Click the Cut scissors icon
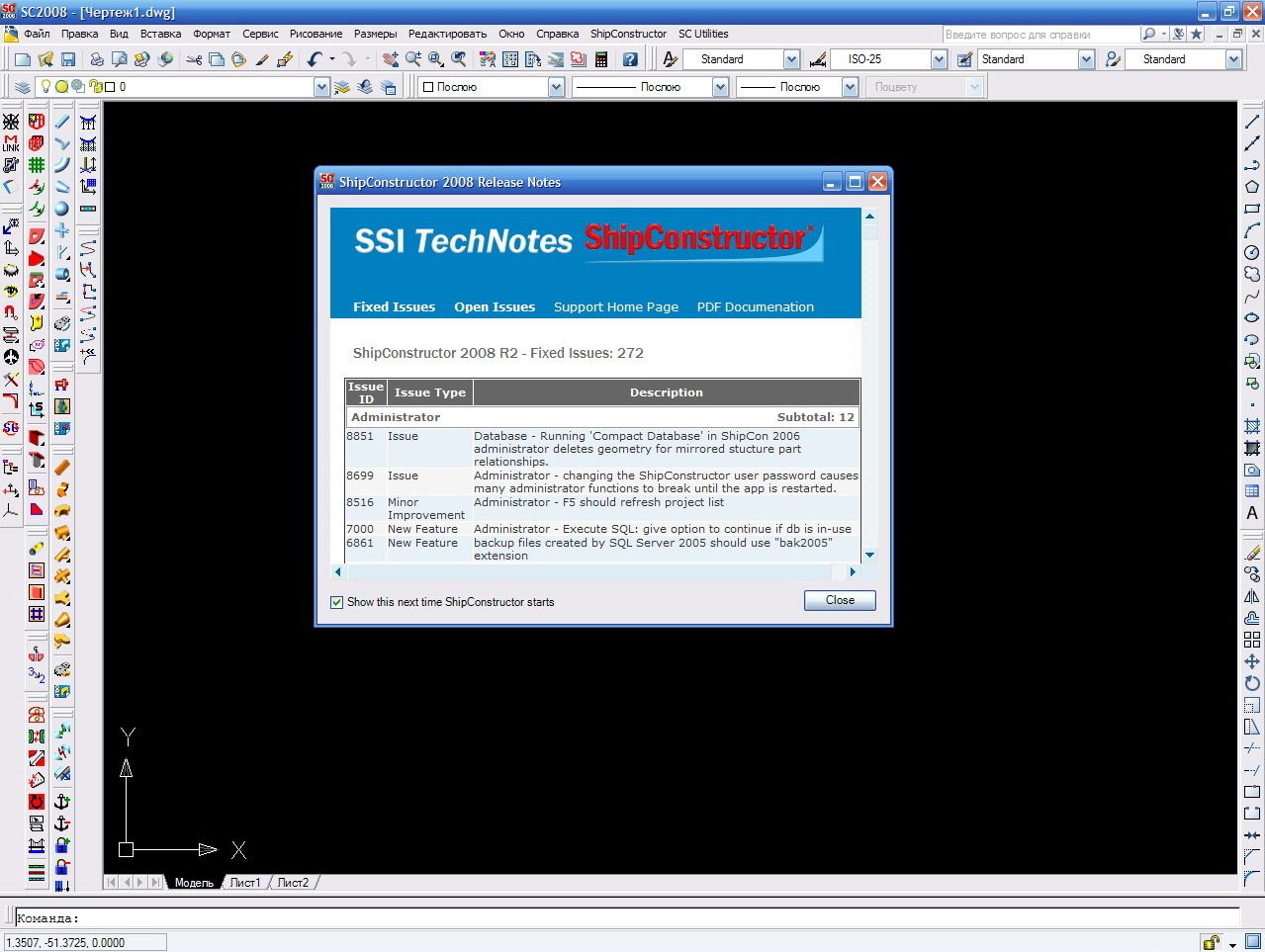This screenshot has height=952, width=1265. point(194,59)
